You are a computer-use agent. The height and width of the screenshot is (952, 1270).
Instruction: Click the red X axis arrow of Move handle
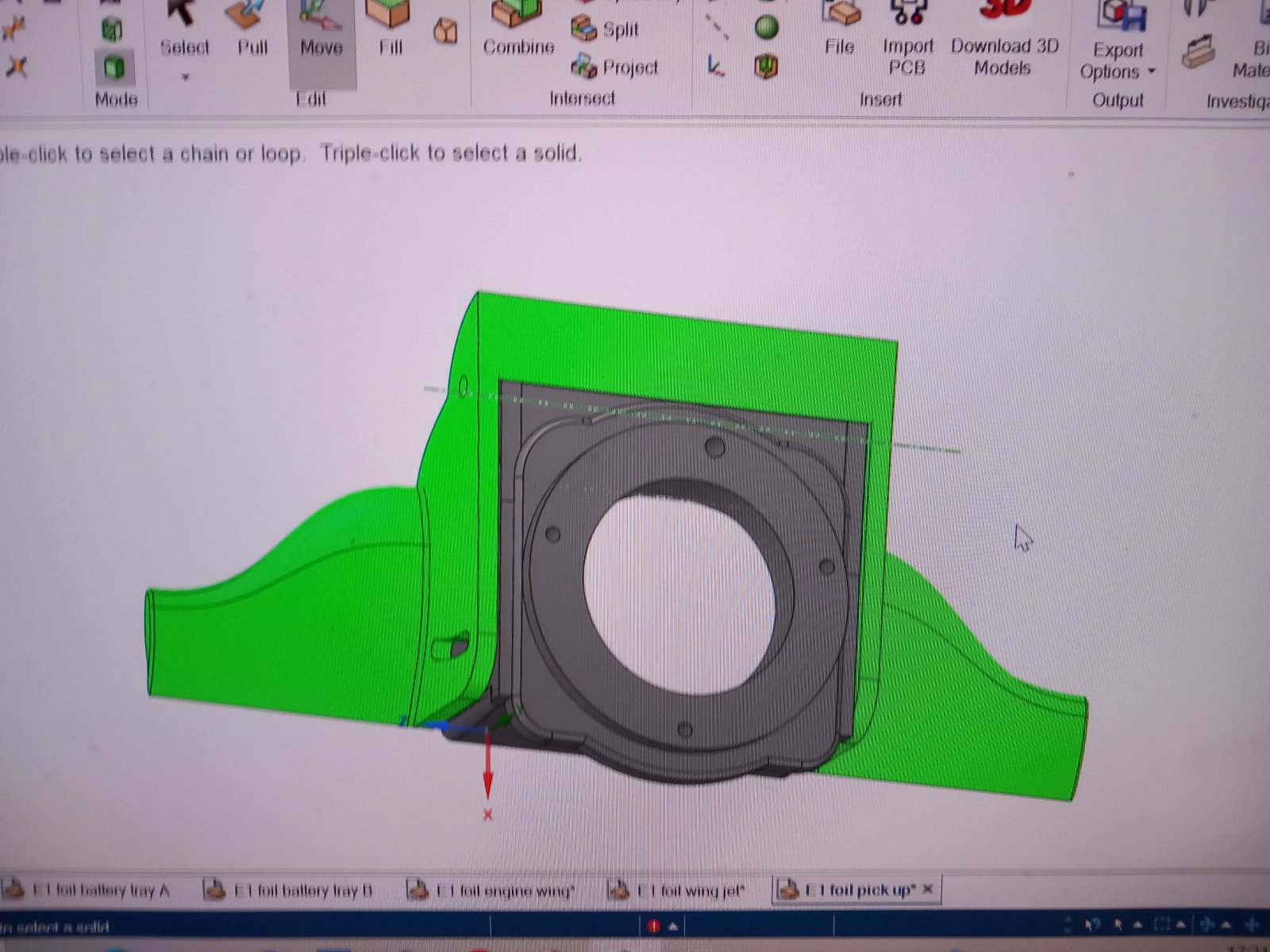click(x=487, y=766)
